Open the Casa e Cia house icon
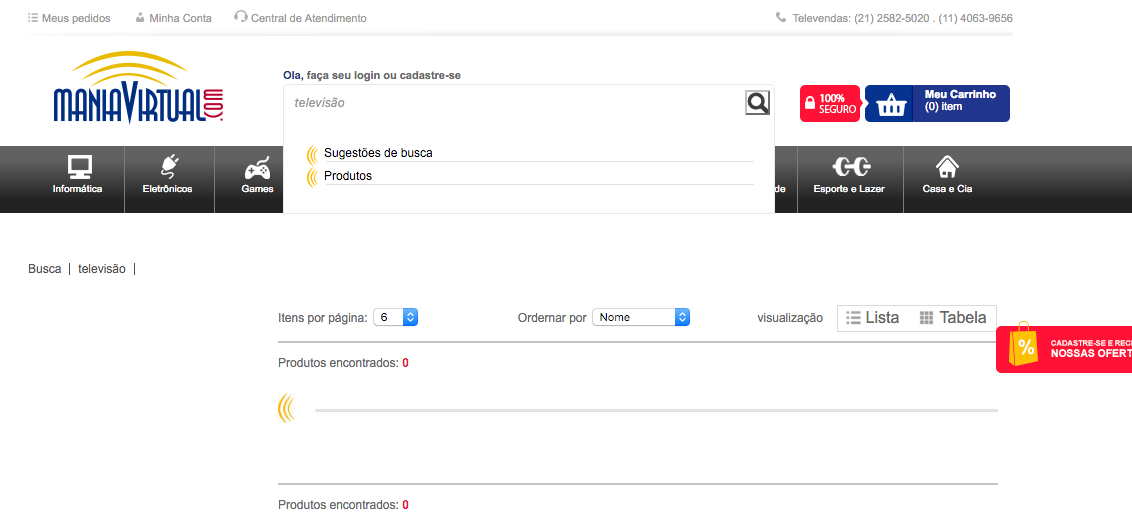The image size is (1132, 519). coord(946,167)
